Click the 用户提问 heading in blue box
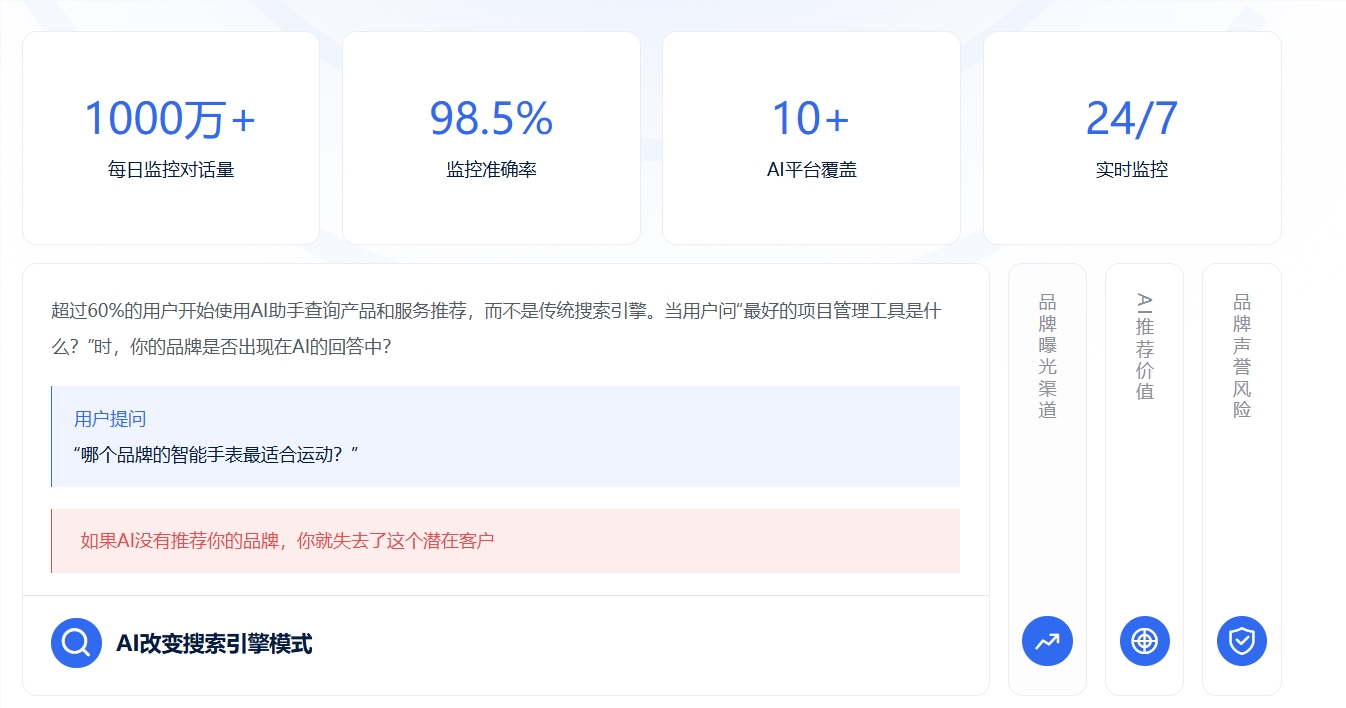This screenshot has height=708, width=1346. [x=110, y=419]
